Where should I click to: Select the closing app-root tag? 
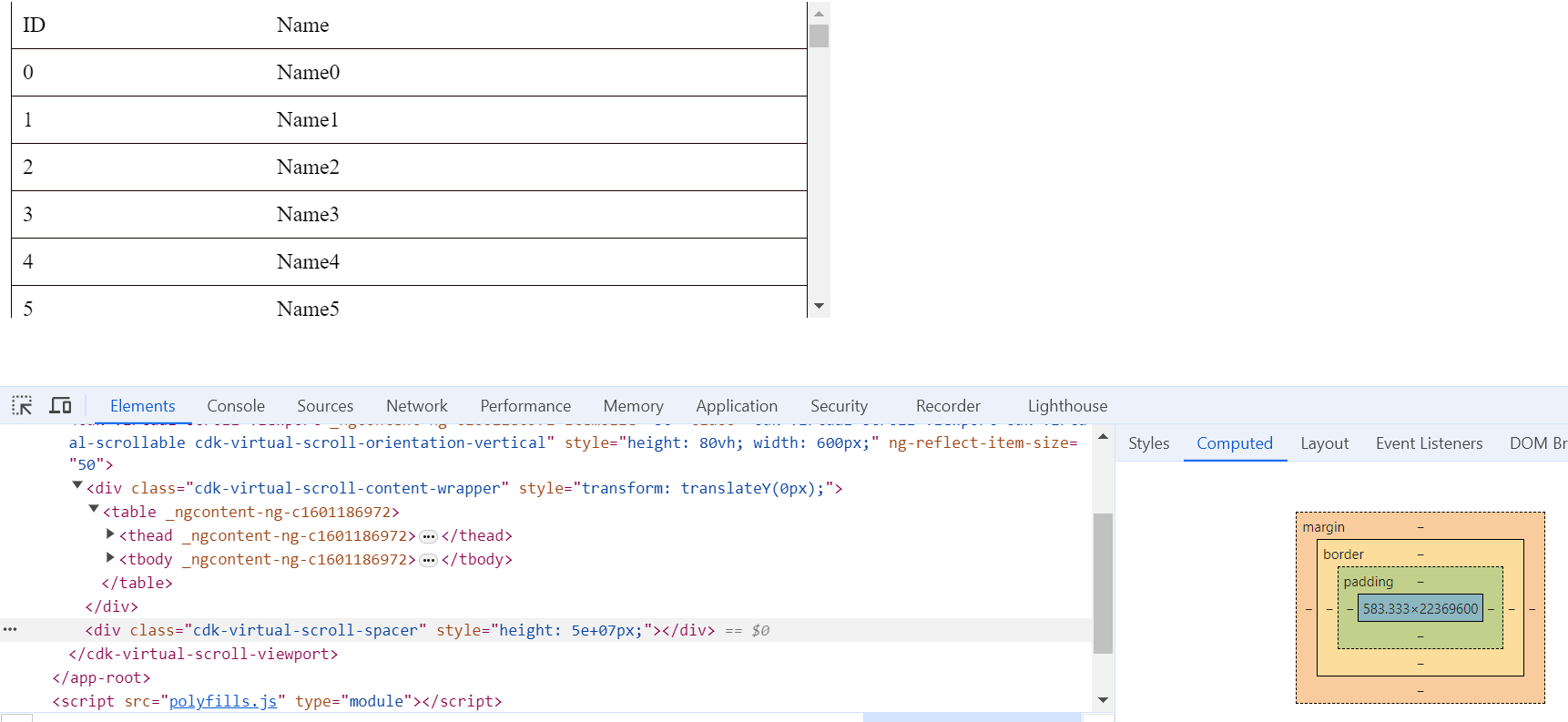[101, 677]
